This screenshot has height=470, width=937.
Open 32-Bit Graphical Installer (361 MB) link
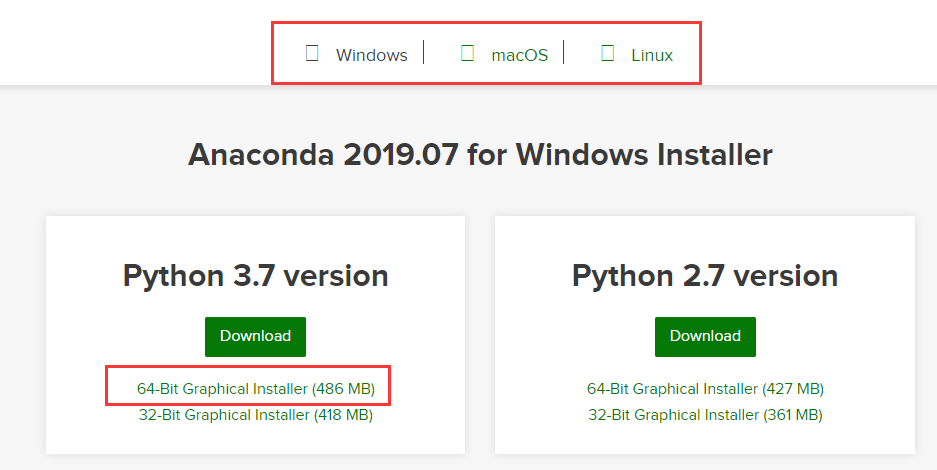pos(705,414)
